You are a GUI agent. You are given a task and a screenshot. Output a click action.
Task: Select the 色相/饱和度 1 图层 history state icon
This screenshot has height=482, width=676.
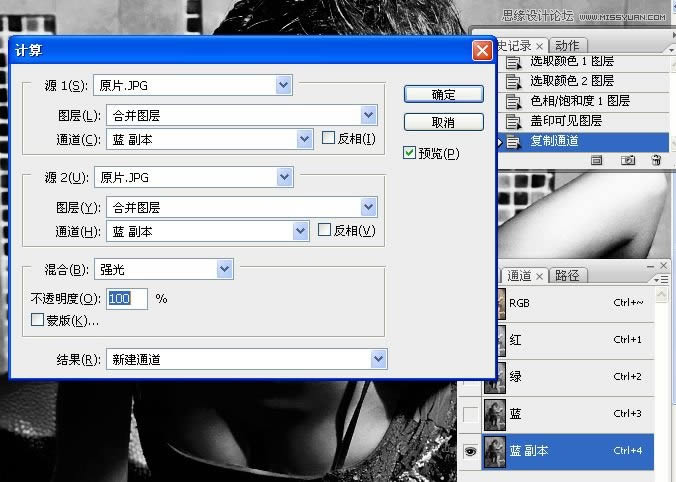(x=514, y=101)
